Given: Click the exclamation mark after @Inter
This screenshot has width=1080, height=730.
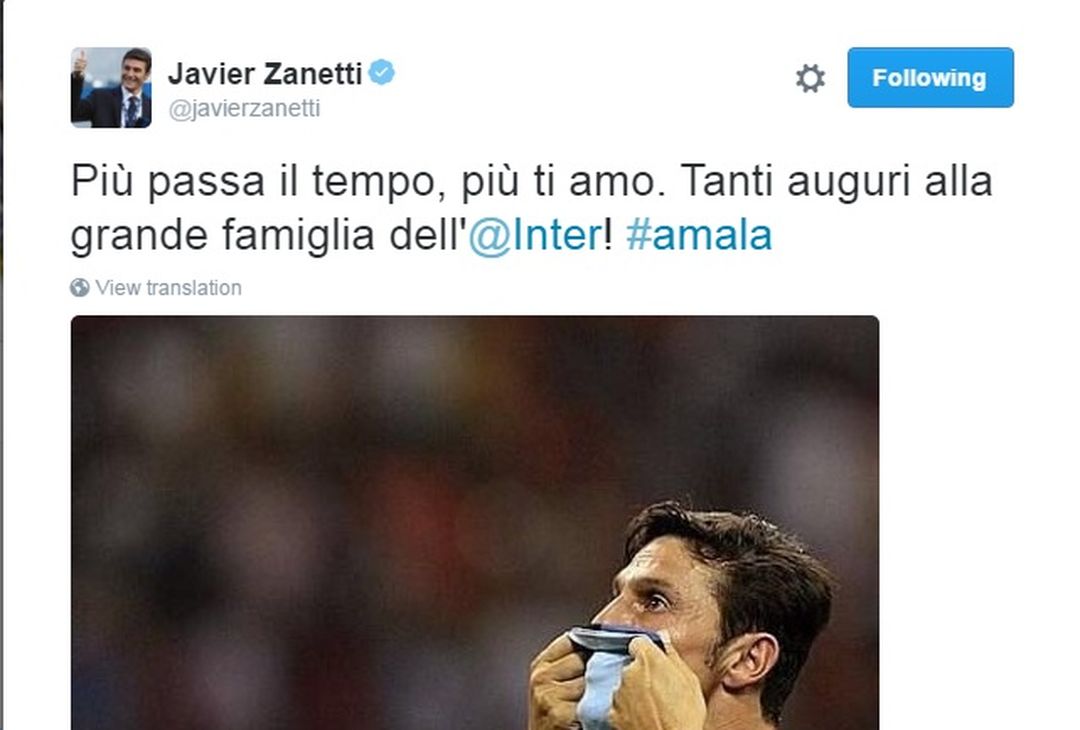Looking at the screenshot, I should coord(608,235).
